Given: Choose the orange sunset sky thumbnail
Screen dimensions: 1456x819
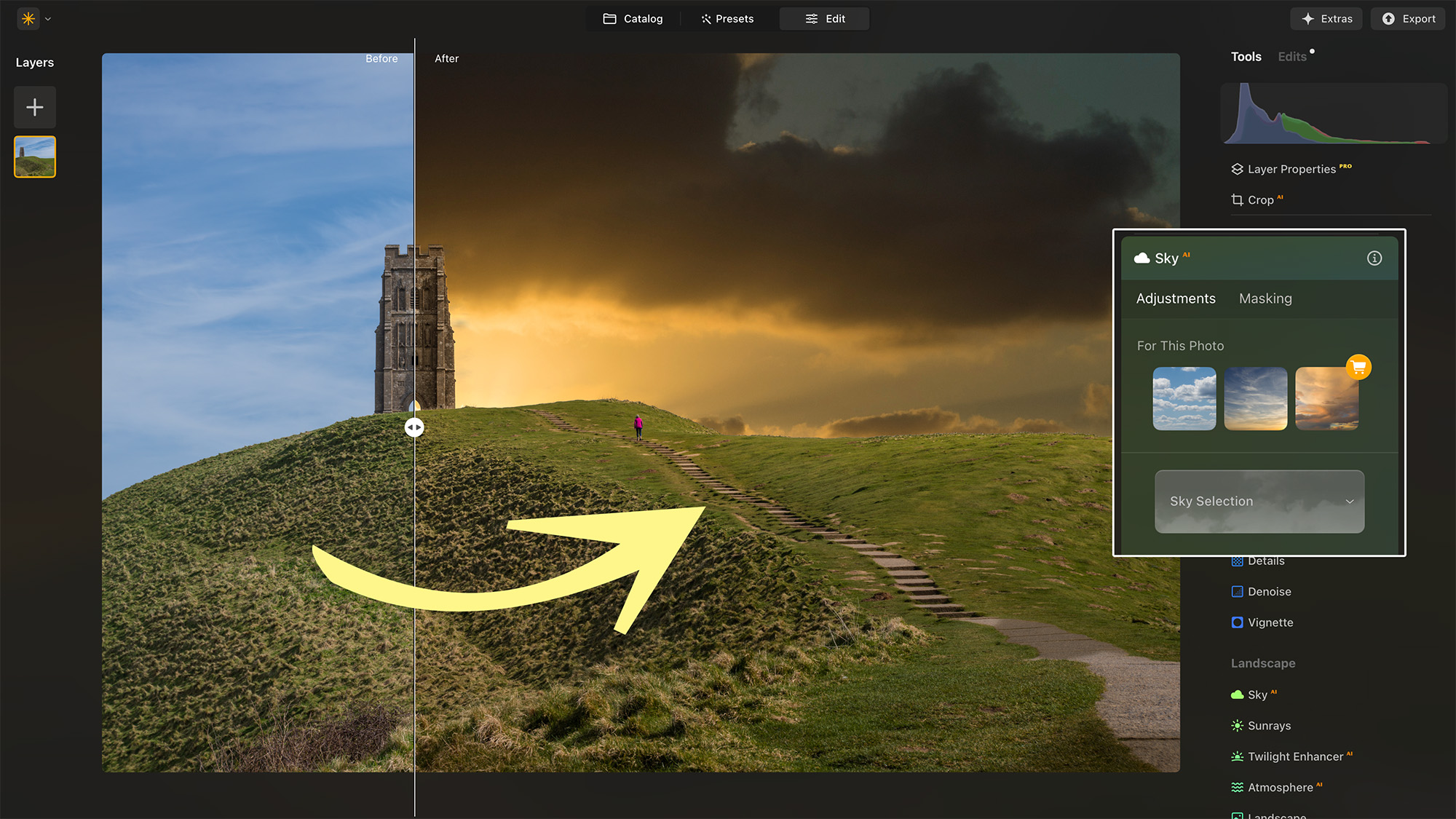Looking at the screenshot, I should pyautogui.click(x=1326, y=398).
